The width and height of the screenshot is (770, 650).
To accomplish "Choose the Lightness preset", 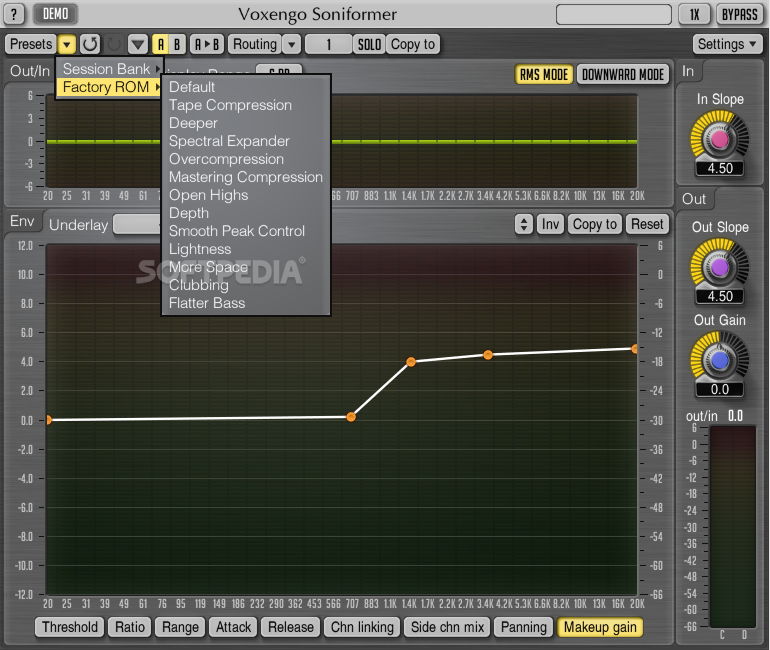I will coord(246,249).
